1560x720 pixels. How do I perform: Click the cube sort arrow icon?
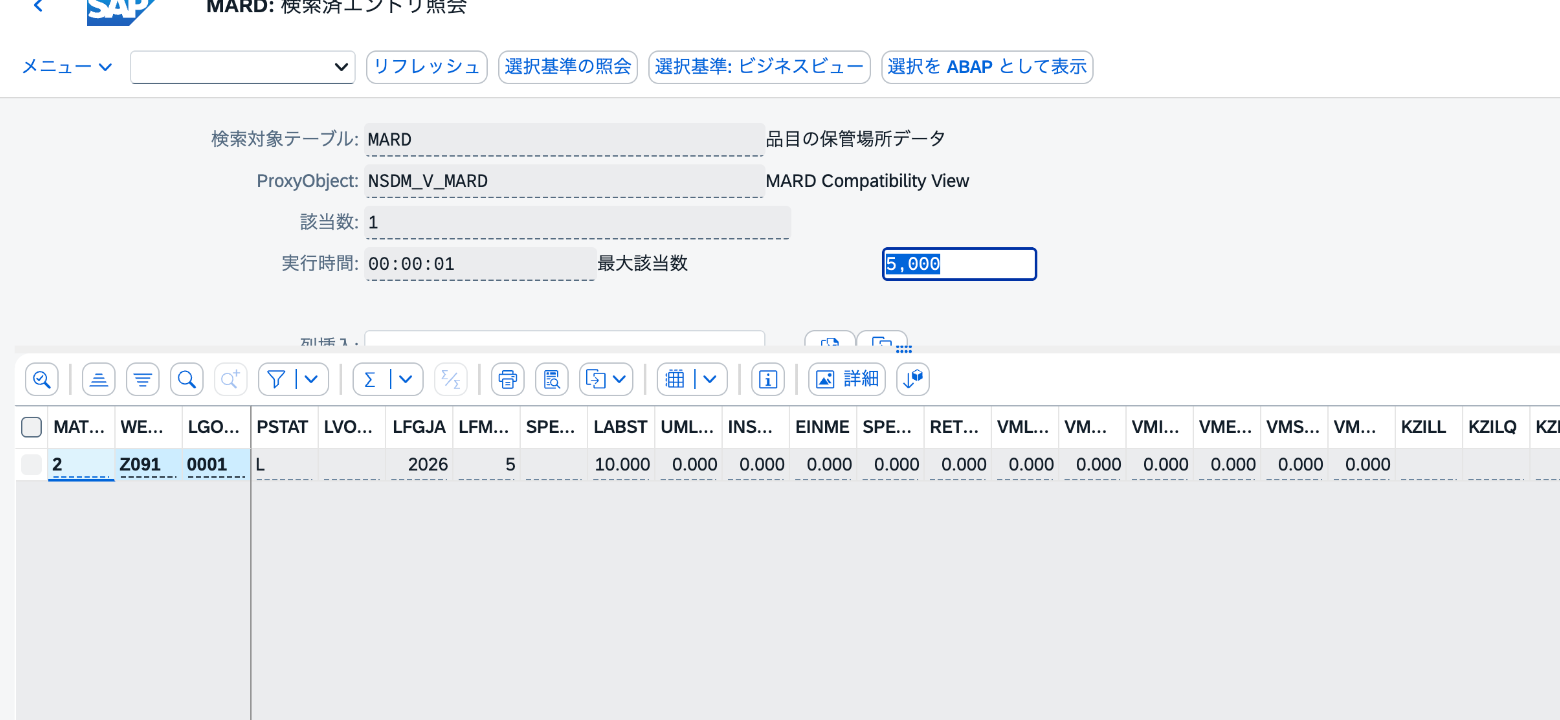point(914,379)
